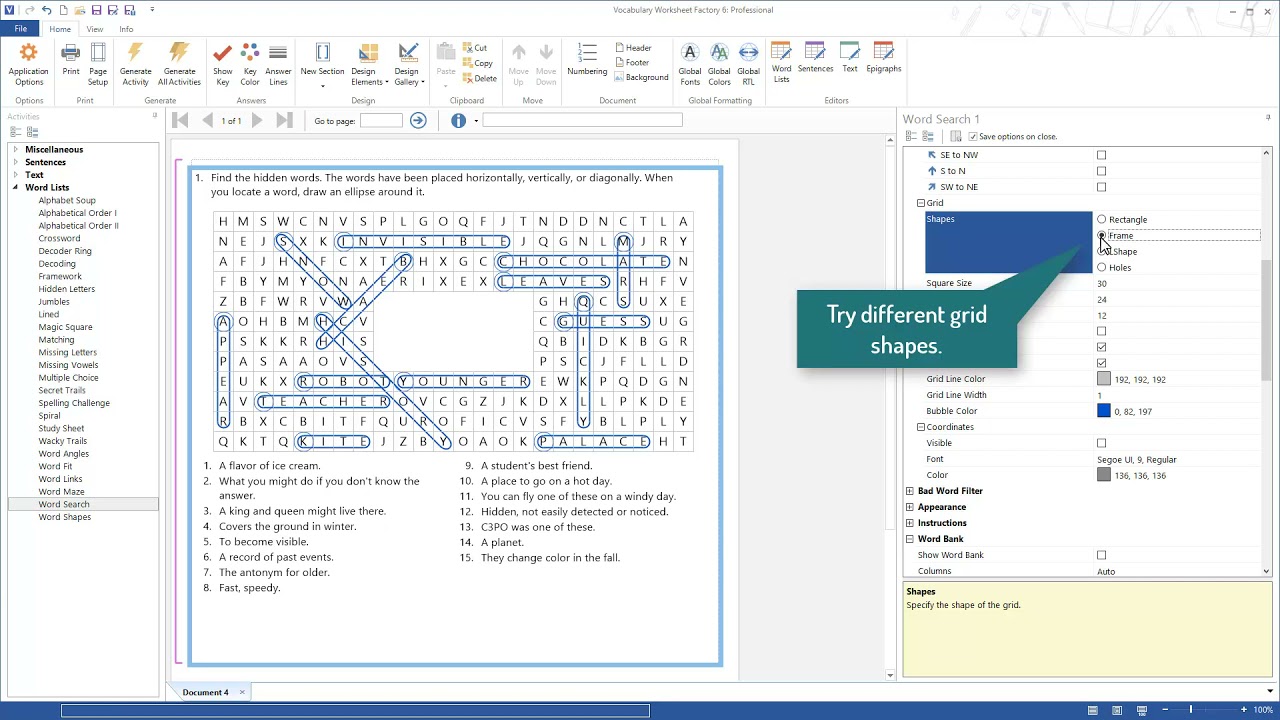The width and height of the screenshot is (1280, 720).
Task: Click the Print button in ribbon
Action: click(70, 60)
